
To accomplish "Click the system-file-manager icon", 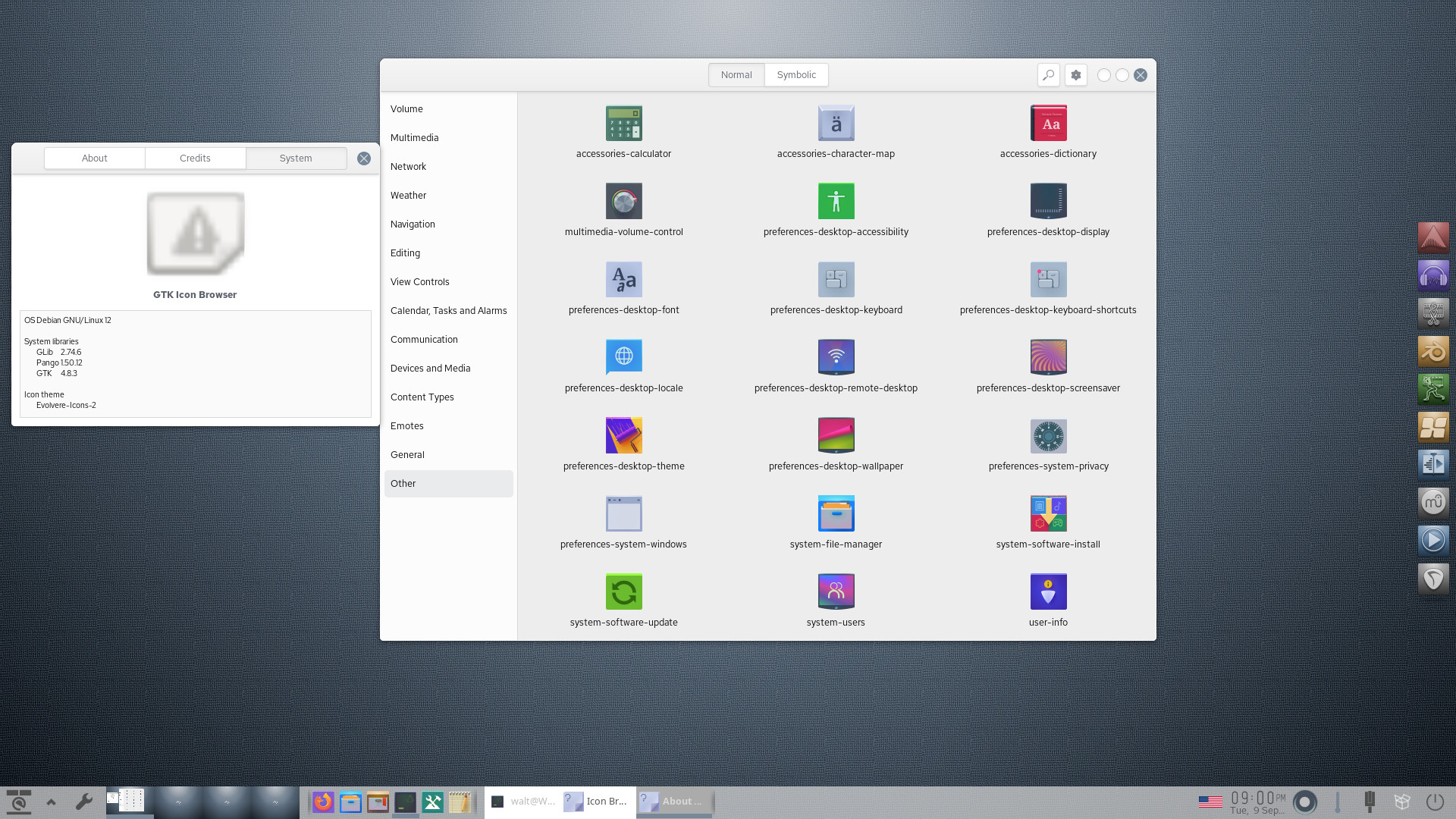I will coord(836,514).
